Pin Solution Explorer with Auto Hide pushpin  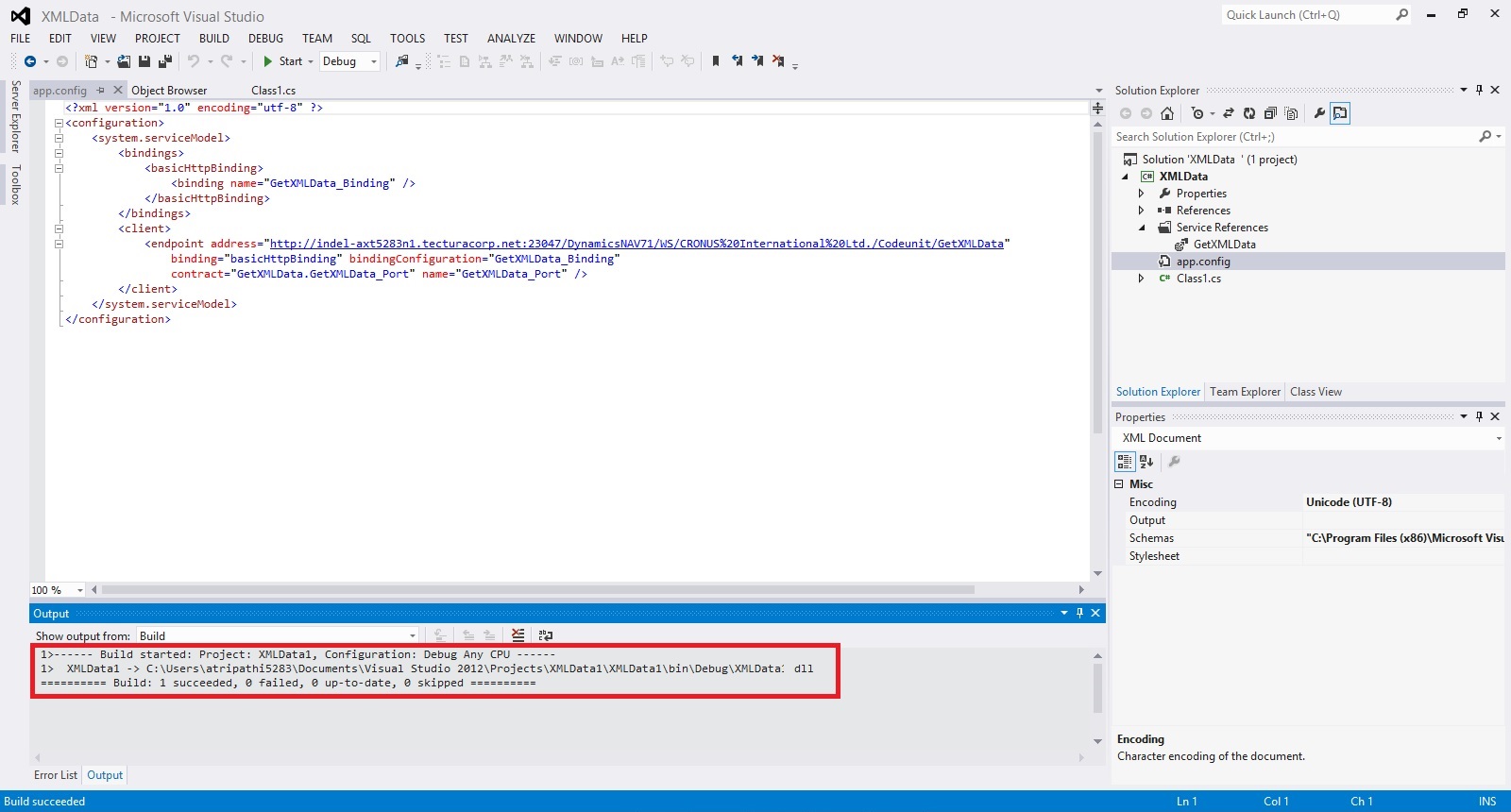(x=1479, y=90)
